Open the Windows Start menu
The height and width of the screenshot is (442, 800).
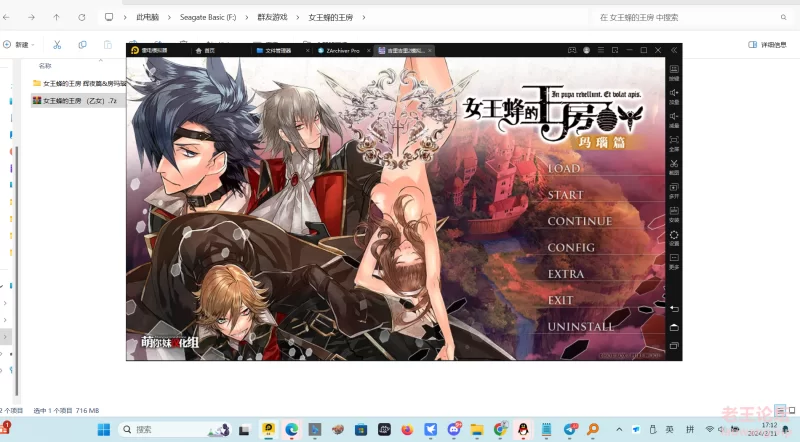(x=104, y=430)
